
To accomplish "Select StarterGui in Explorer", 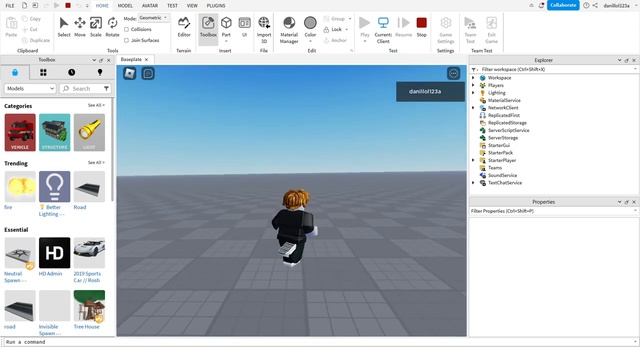I will pos(499,145).
